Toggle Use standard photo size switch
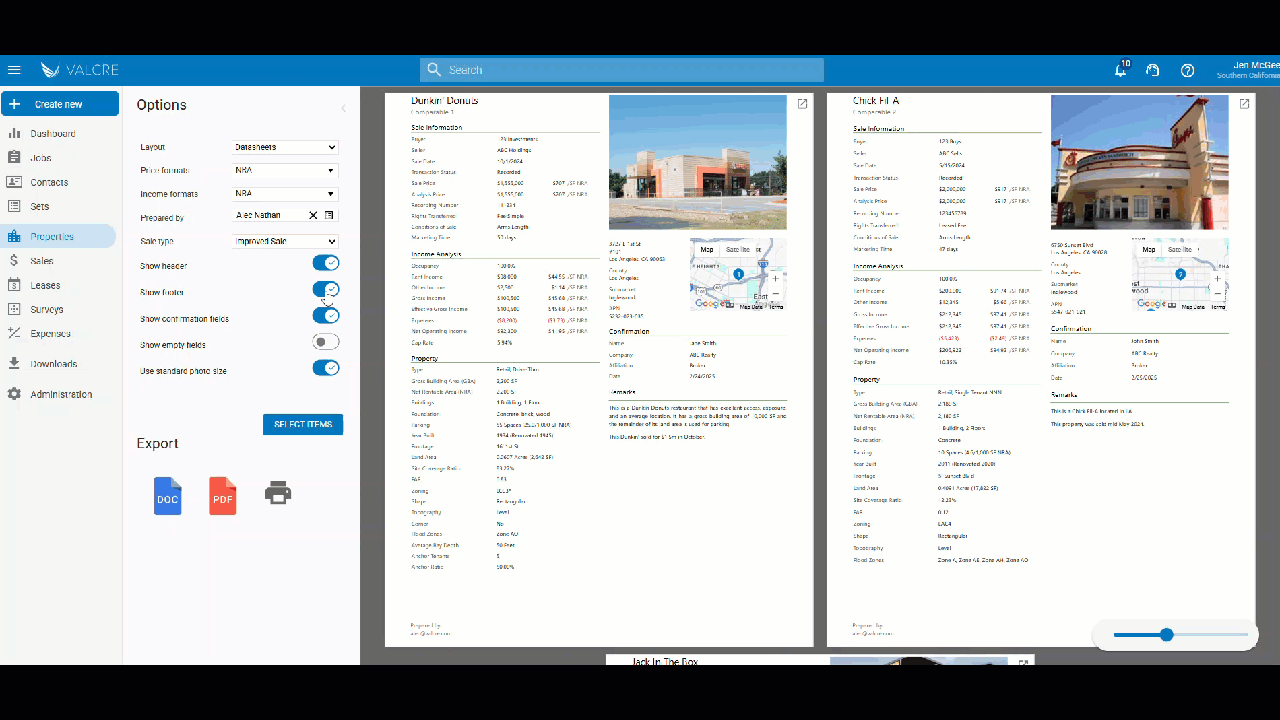Image resolution: width=1280 pixels, height=720 pixels. point(326,368)
